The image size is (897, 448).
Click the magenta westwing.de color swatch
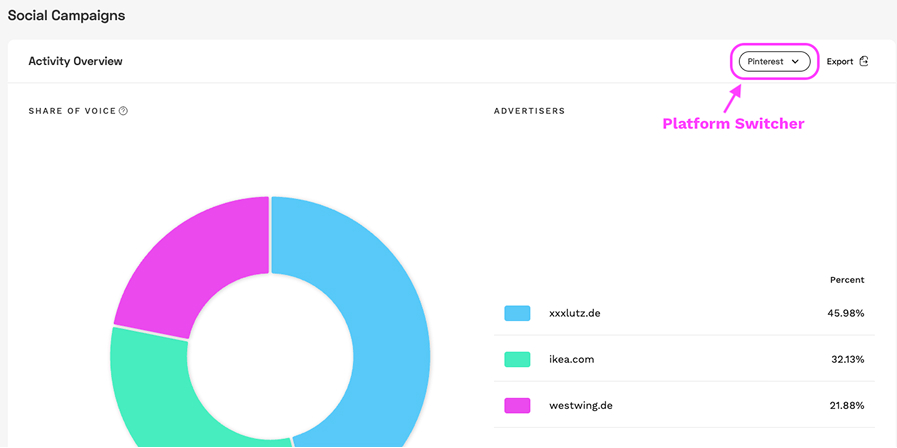(x=517, y=406)
